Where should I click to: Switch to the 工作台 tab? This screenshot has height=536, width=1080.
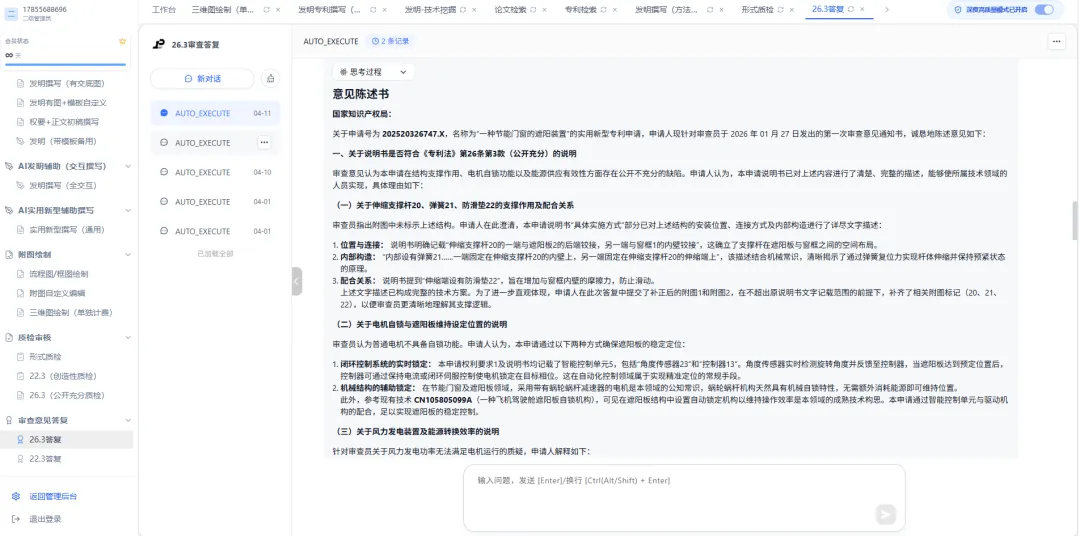point(163,10)
